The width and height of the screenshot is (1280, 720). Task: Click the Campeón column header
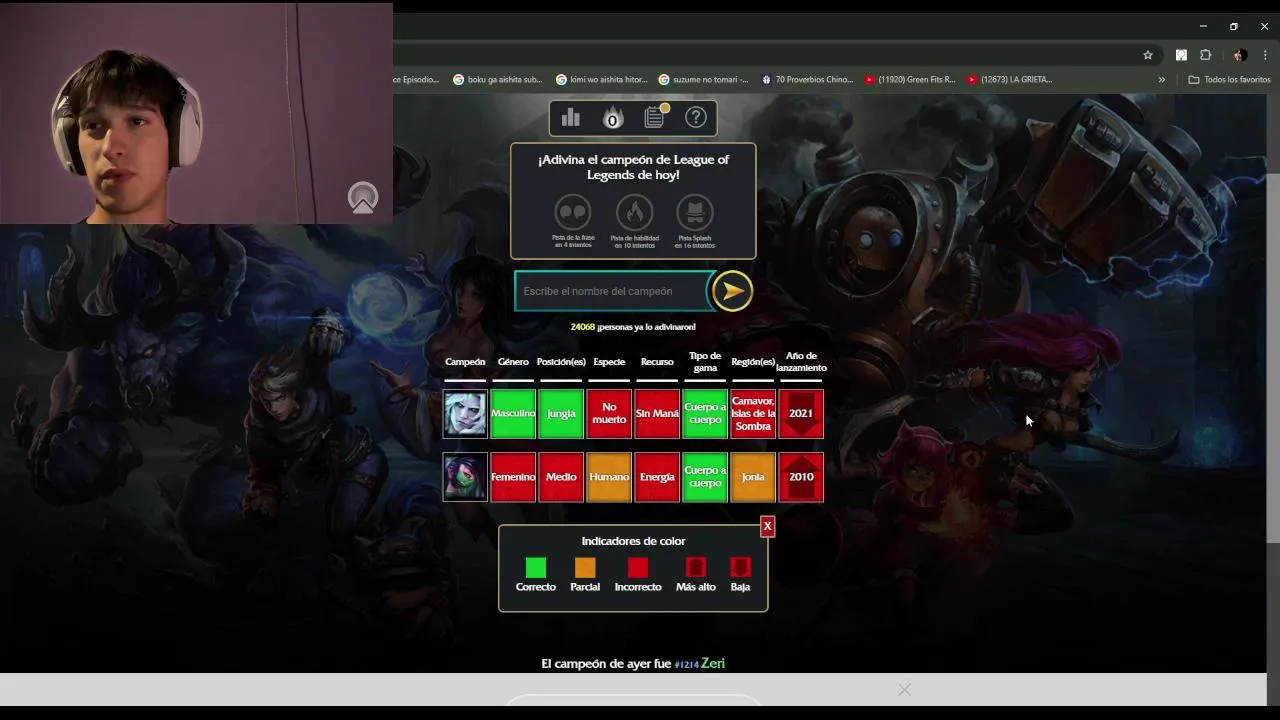coord(465,362)
